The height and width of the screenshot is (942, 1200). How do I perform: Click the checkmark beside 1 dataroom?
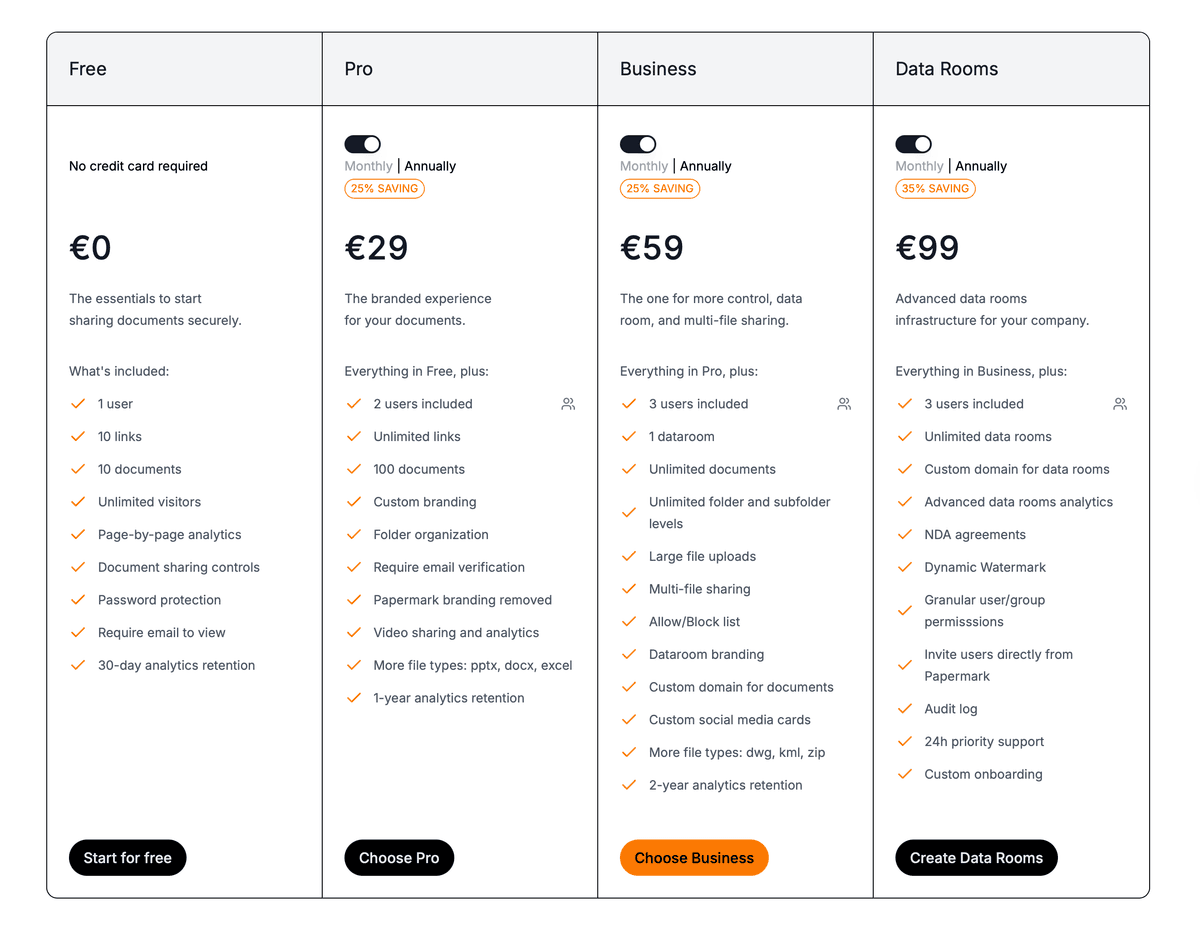coord(629,436)
